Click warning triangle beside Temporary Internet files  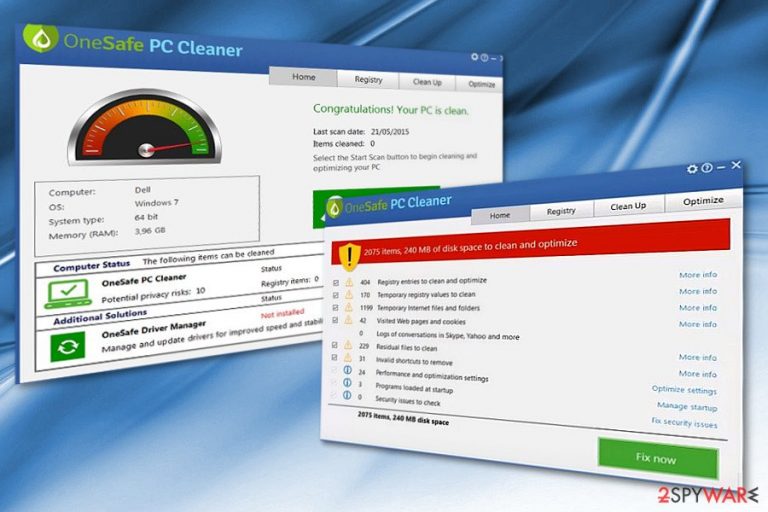(x=348, y=307)
